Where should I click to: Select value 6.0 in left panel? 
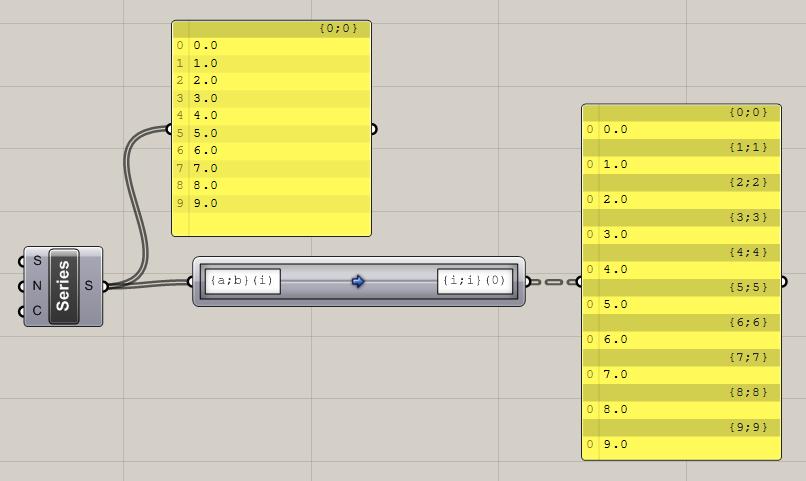[x=206, y=151]
